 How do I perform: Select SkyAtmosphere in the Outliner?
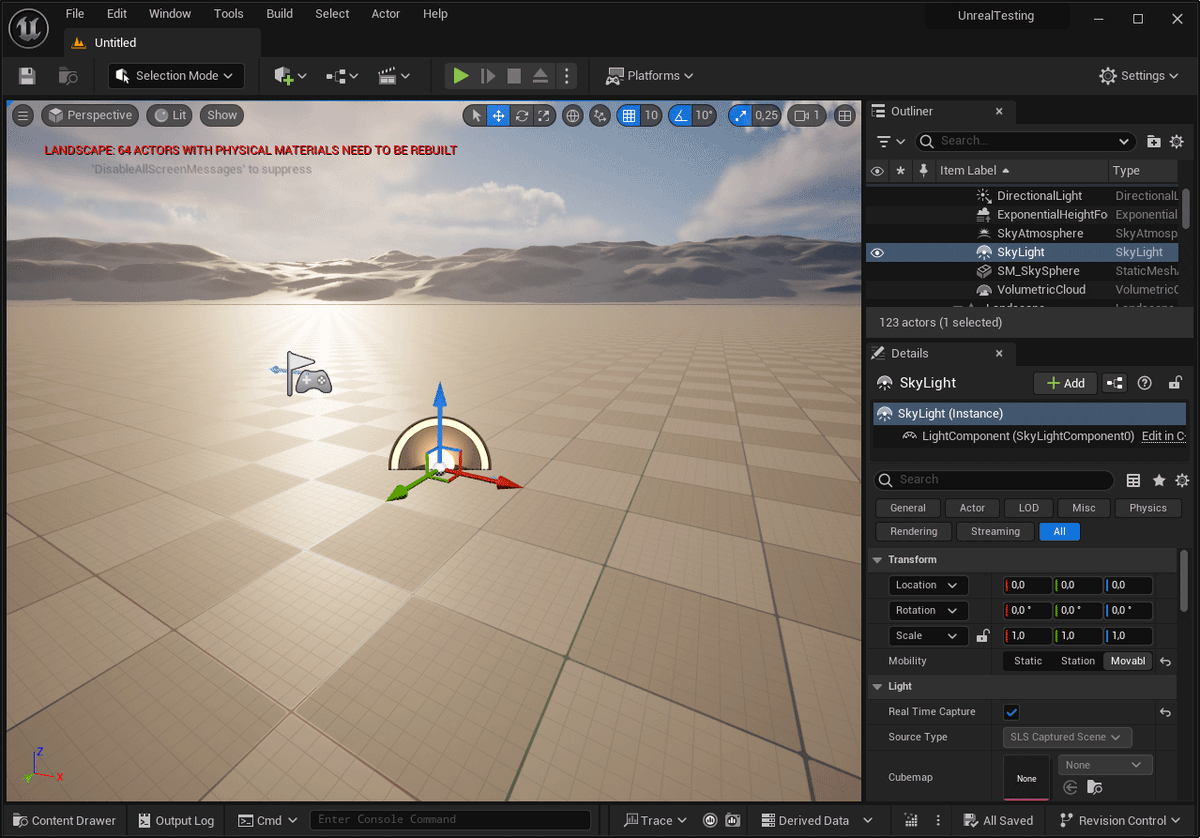pyautogui.click(x=1040, y=233)
